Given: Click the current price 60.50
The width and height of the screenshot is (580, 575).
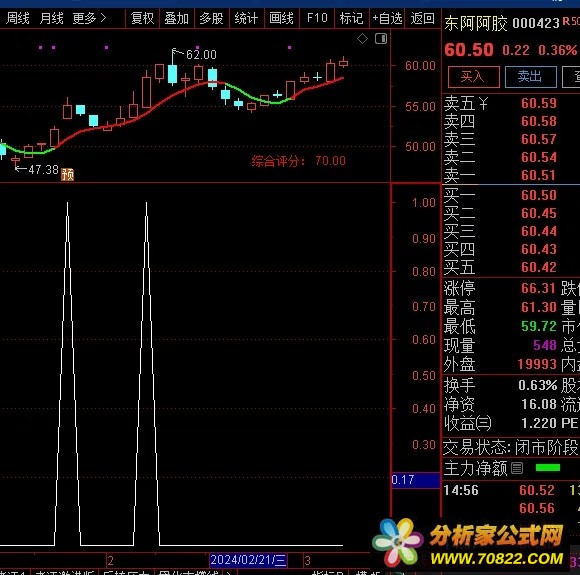Looking at the screenshot, I should [x=469, y=50].
